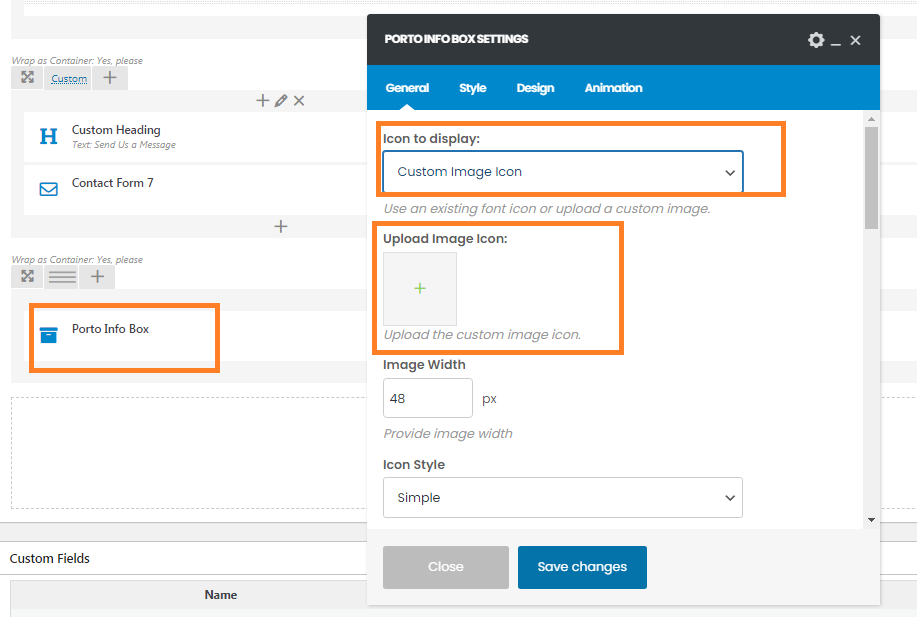Viewport: 917px width, 617px height.
Task: Add element with the plus below Contact Form 7
Action: pyautogui.click(x=281, y=226)
